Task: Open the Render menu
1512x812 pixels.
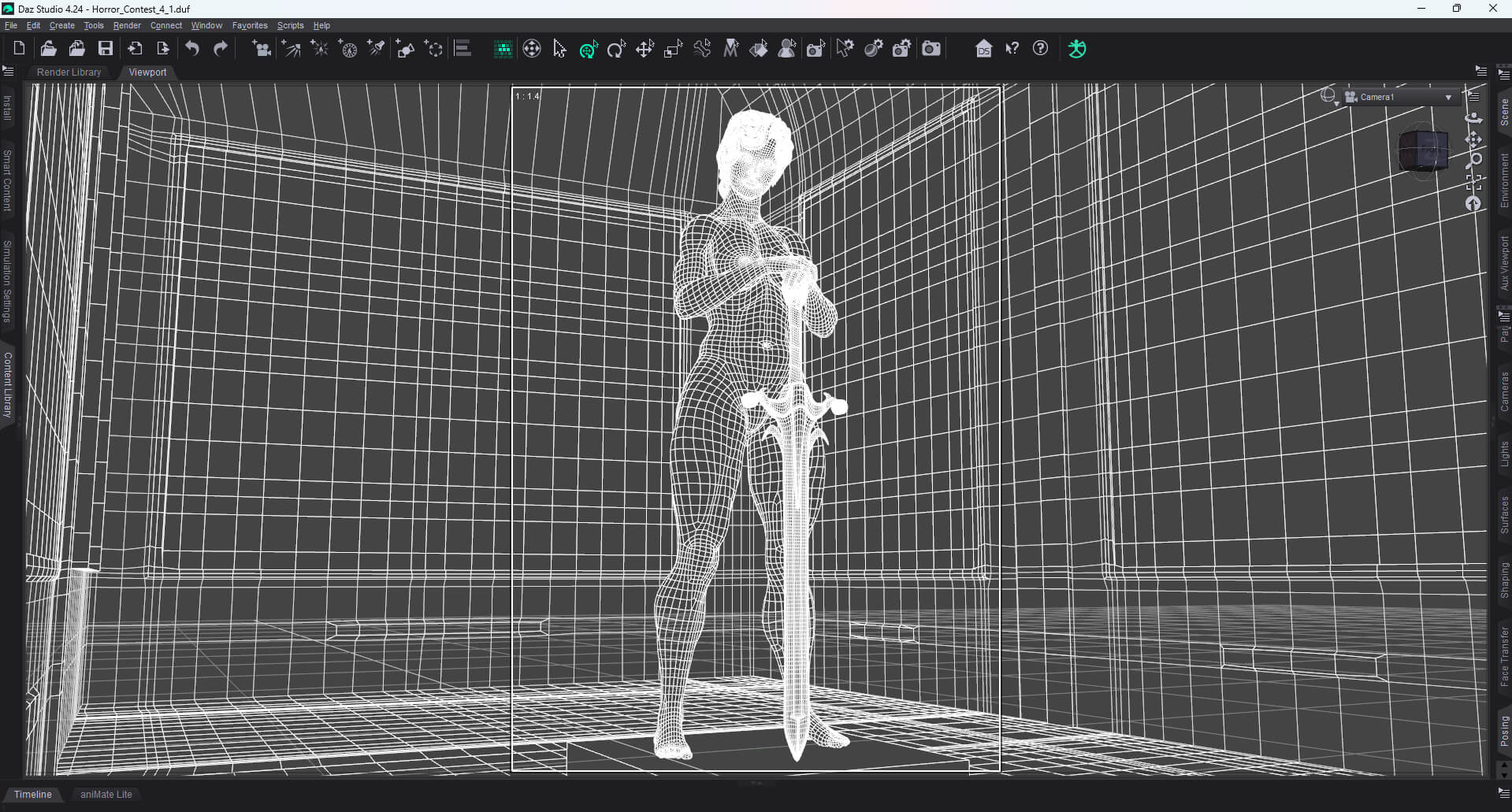Action: [x=127, y=25]
